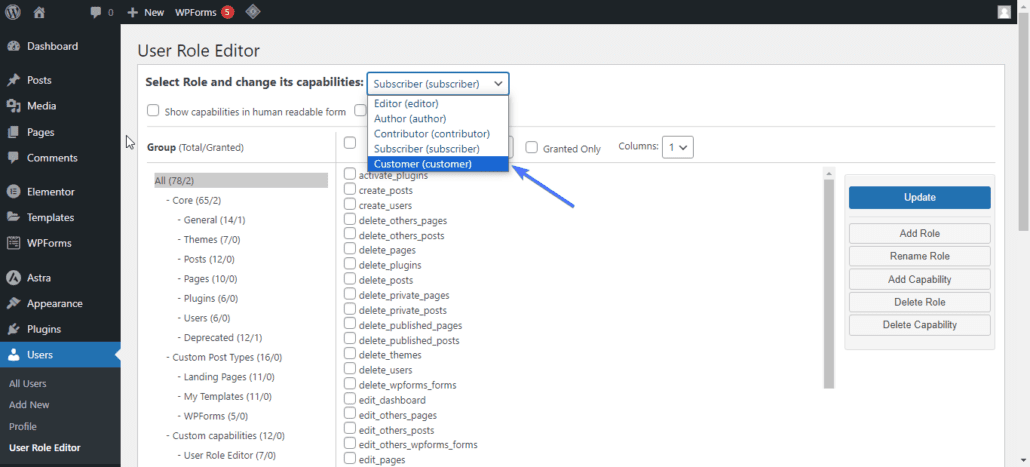Check the delete_themes capability
This screenshot has width=1030, height=467.
click(x=350, y=354)
